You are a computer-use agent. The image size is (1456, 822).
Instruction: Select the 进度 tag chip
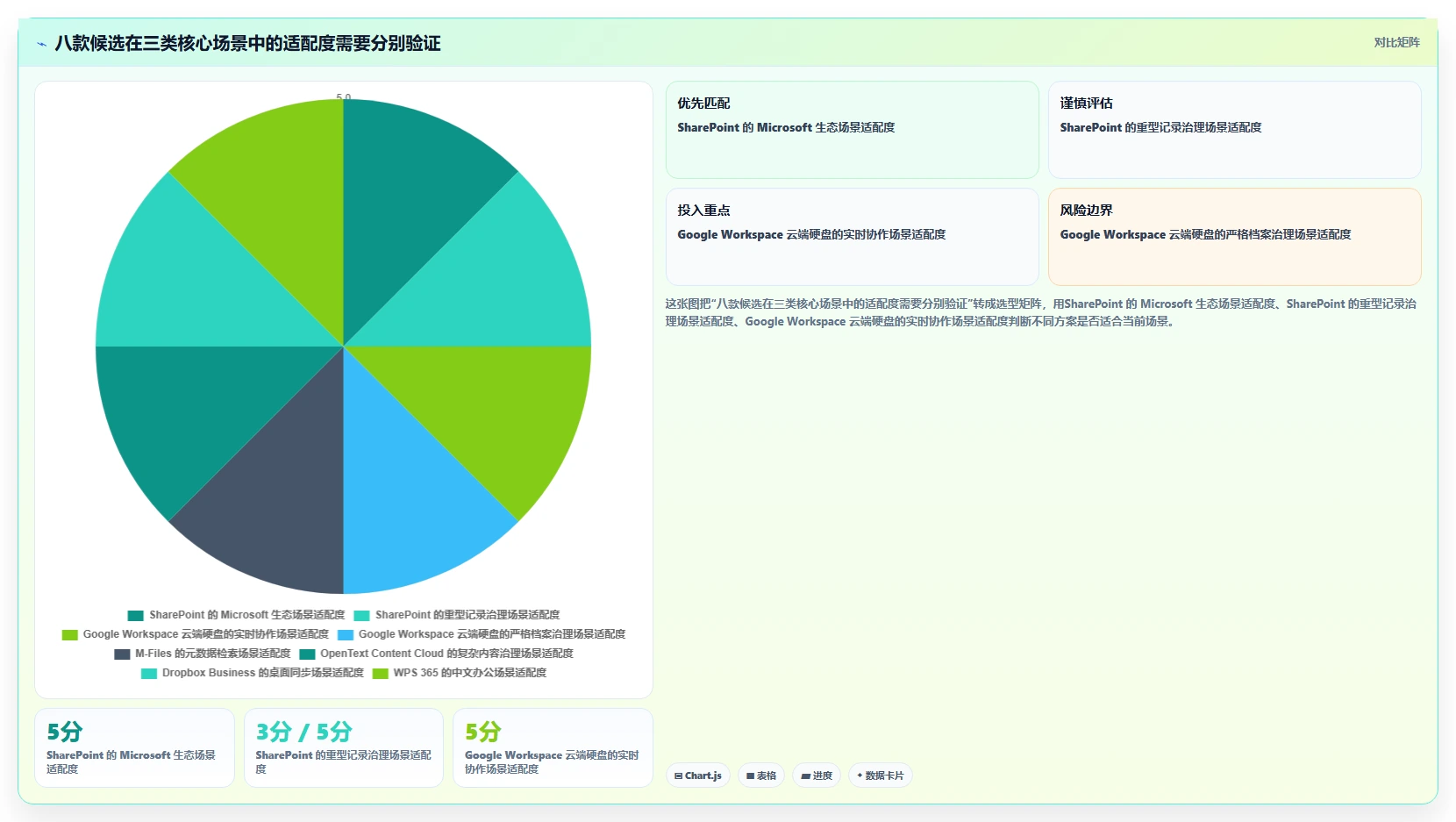817,776
